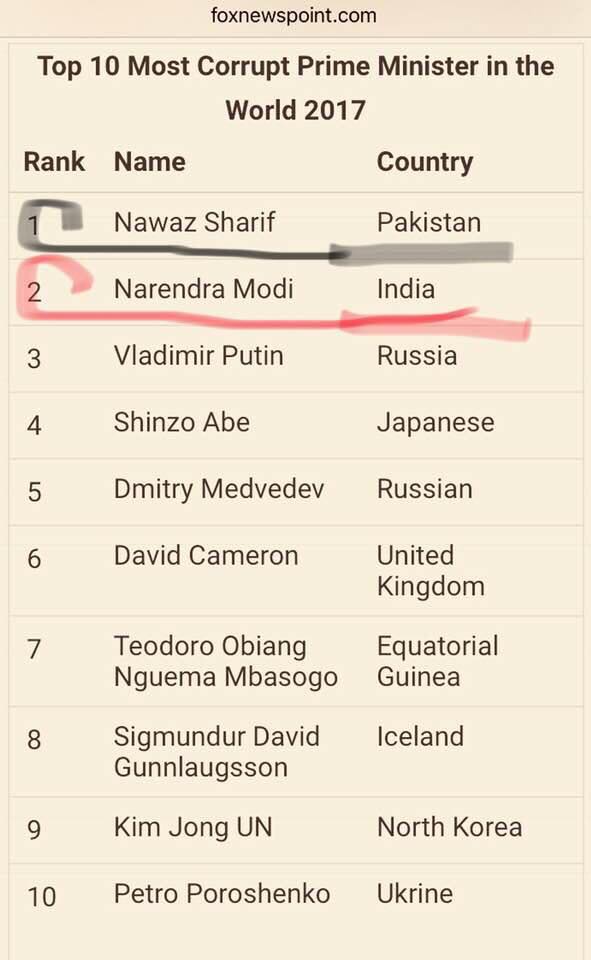The image size is (591, 960).
Task: Select the Name column header
Action: tap(149, 162)
